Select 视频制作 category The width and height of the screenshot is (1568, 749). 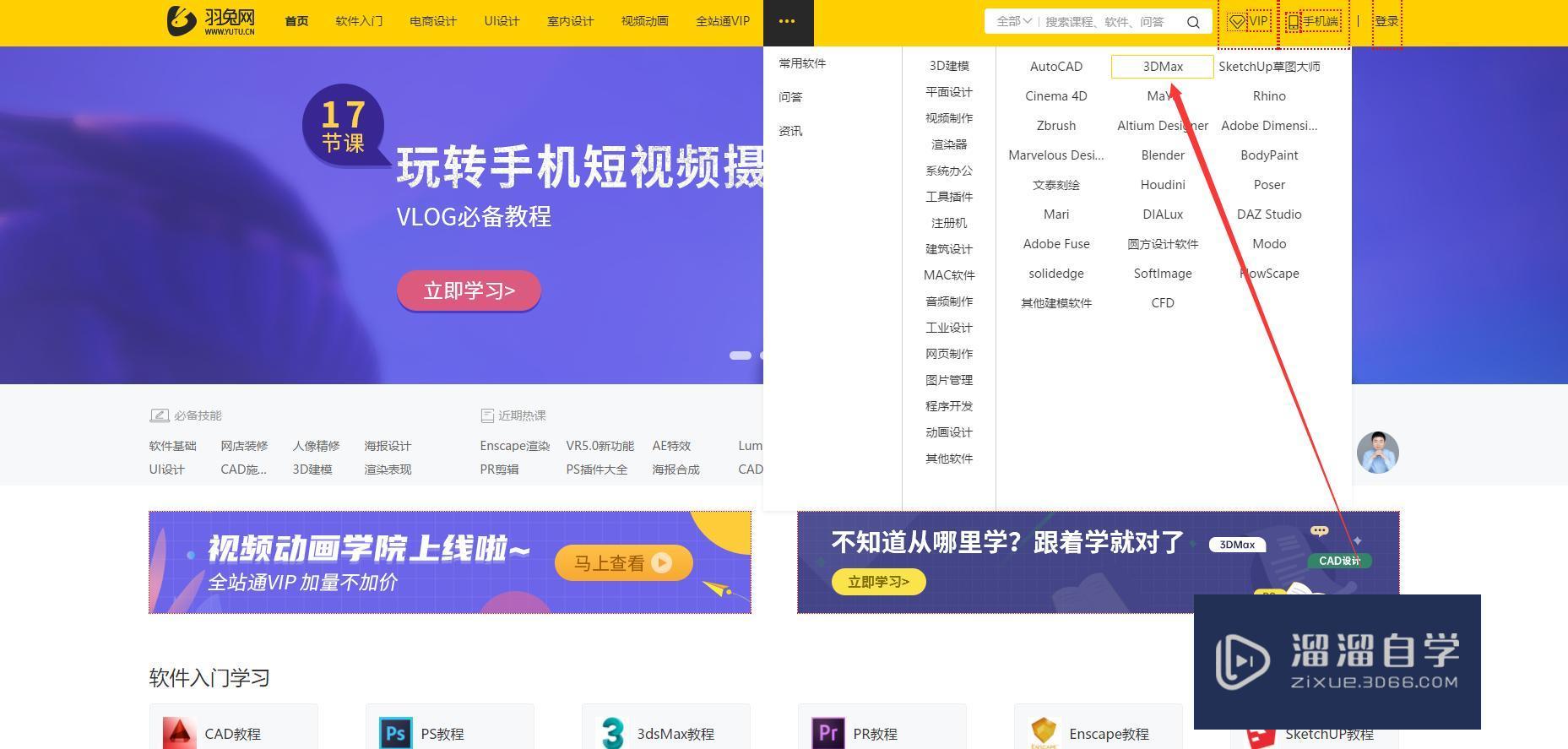949,118
